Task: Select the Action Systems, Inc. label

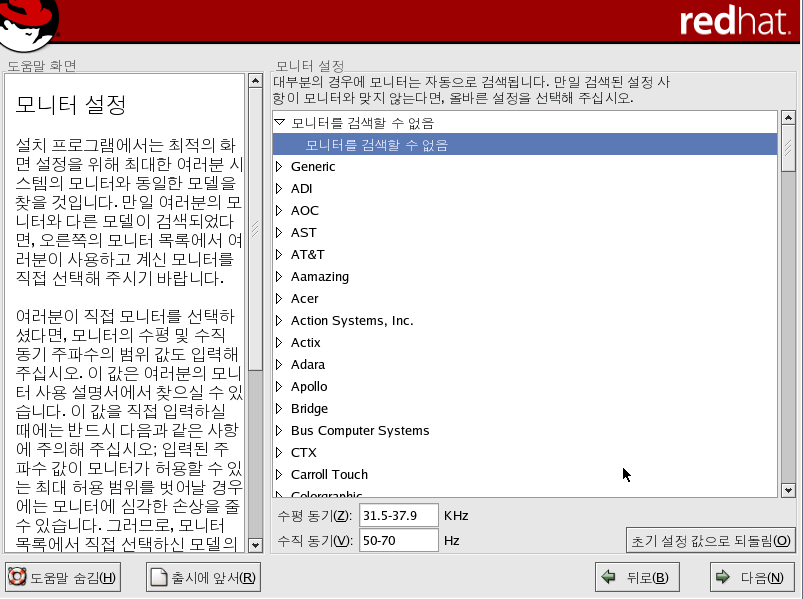Action: [352, 320]
